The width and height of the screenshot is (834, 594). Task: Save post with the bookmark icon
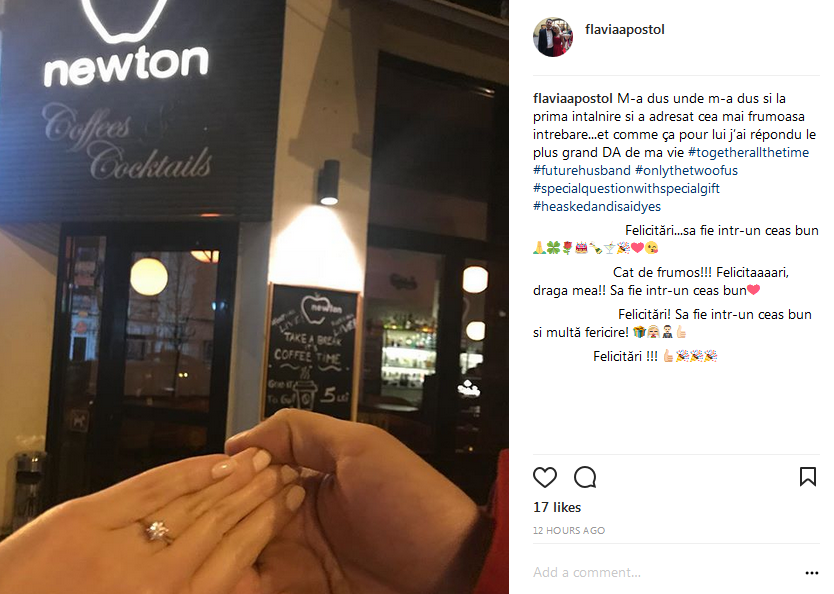point(807,476)
